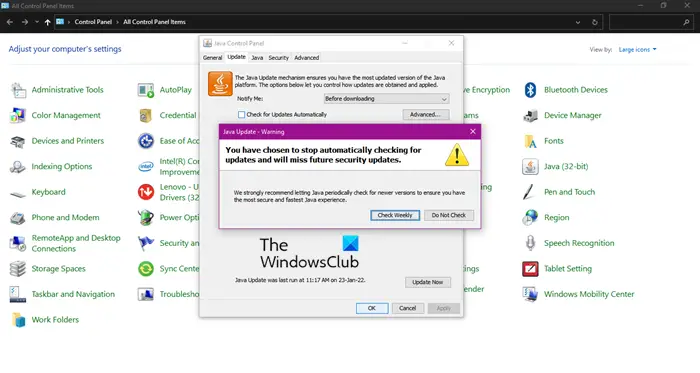Open the Bluetooth Devices icon
The height and width of the screenshot is (373, 700).
click(530, 90)
